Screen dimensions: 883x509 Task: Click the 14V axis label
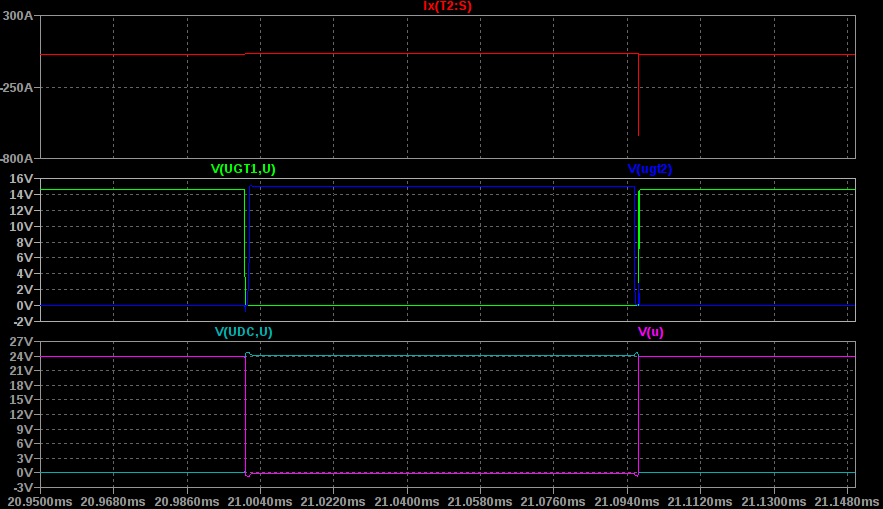coord(21,195)
